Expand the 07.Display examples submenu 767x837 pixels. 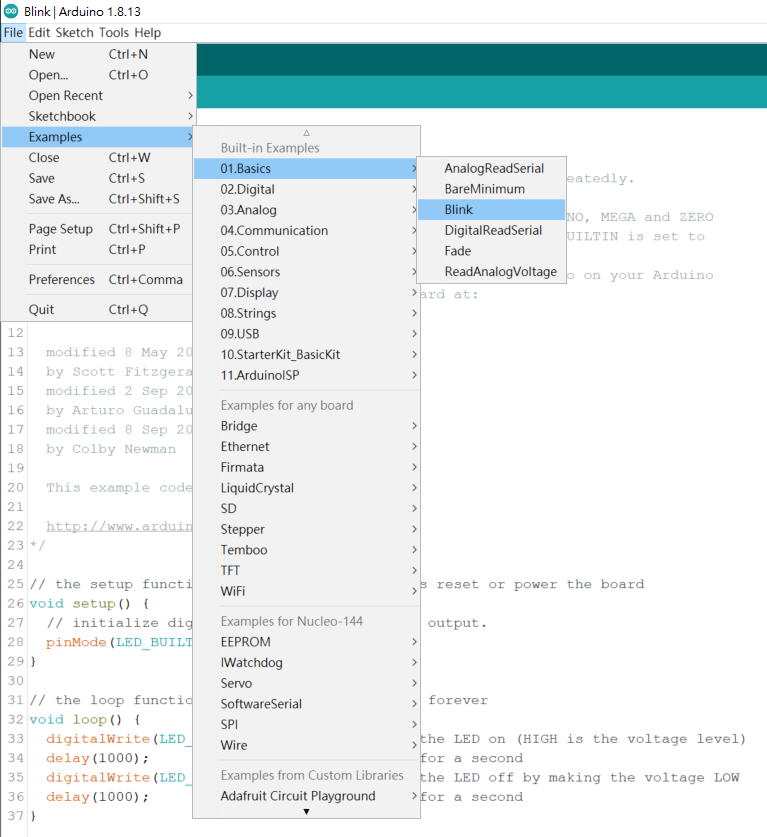(306, 293)
